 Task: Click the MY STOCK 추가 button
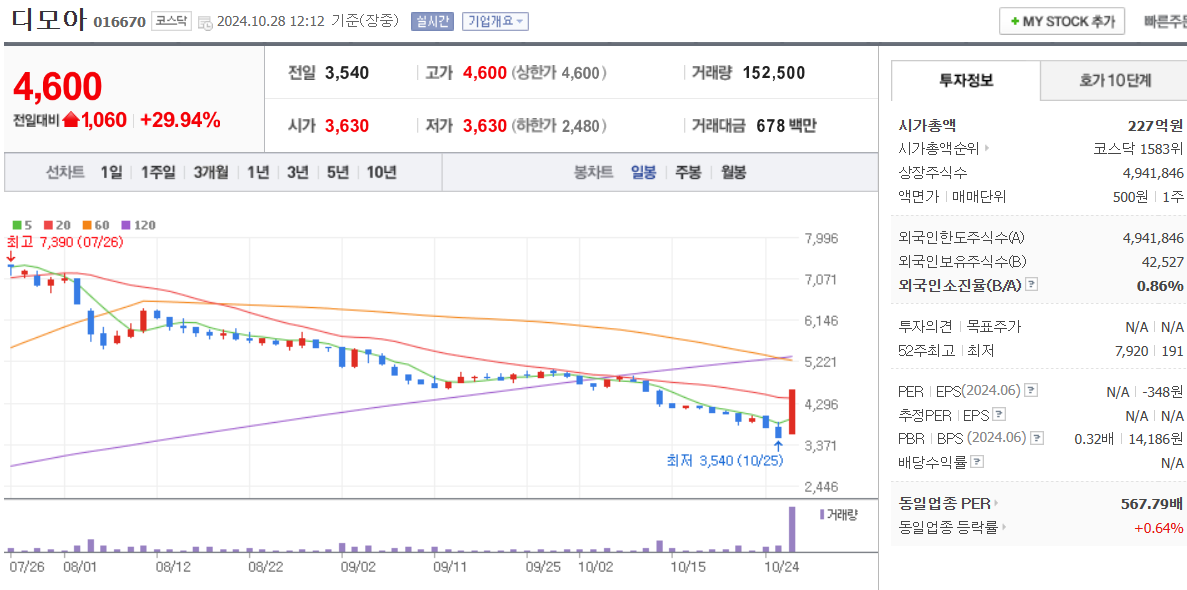(1061, 22)
